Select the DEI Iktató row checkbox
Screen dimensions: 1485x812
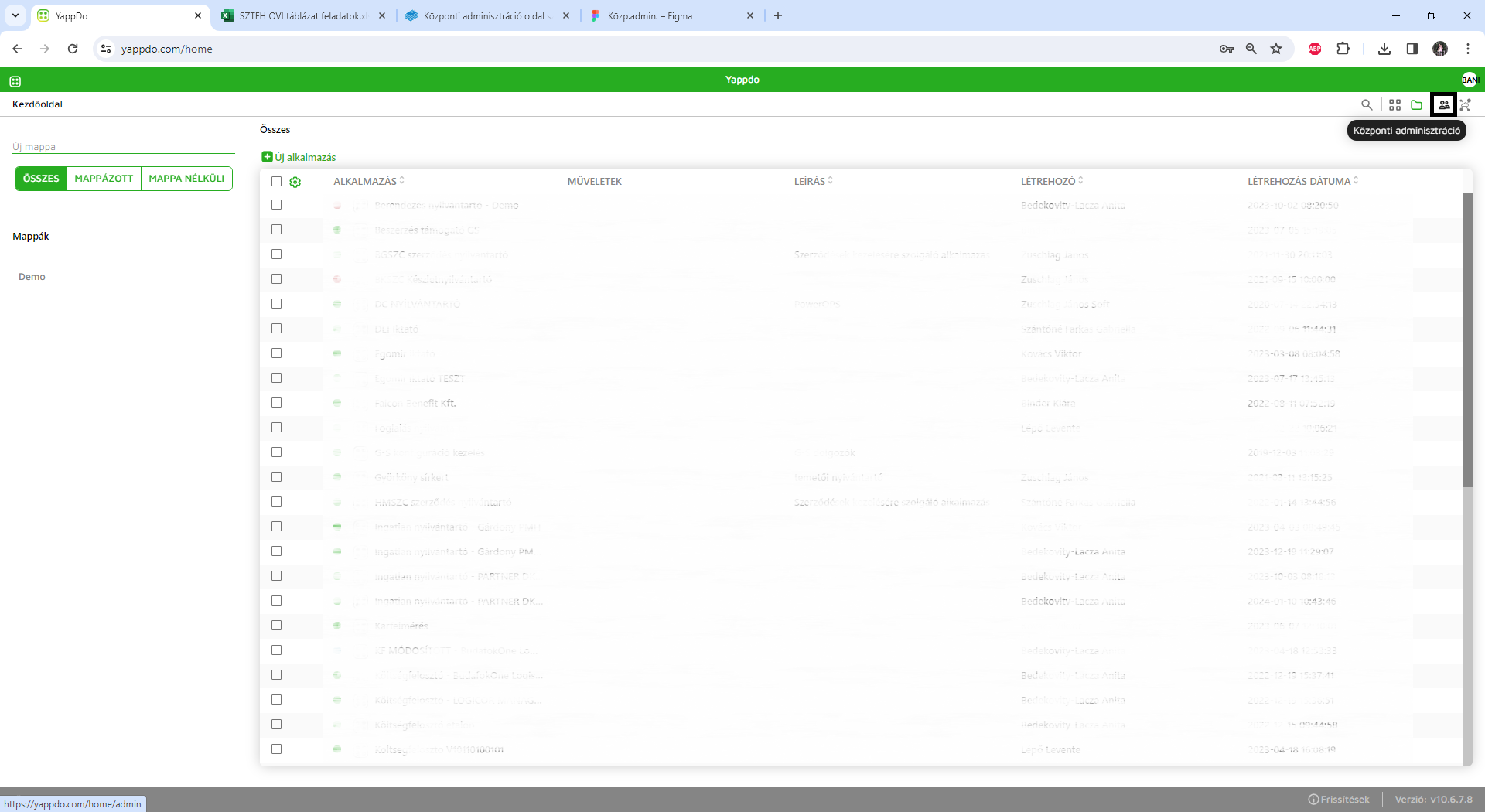coord(276,329)
